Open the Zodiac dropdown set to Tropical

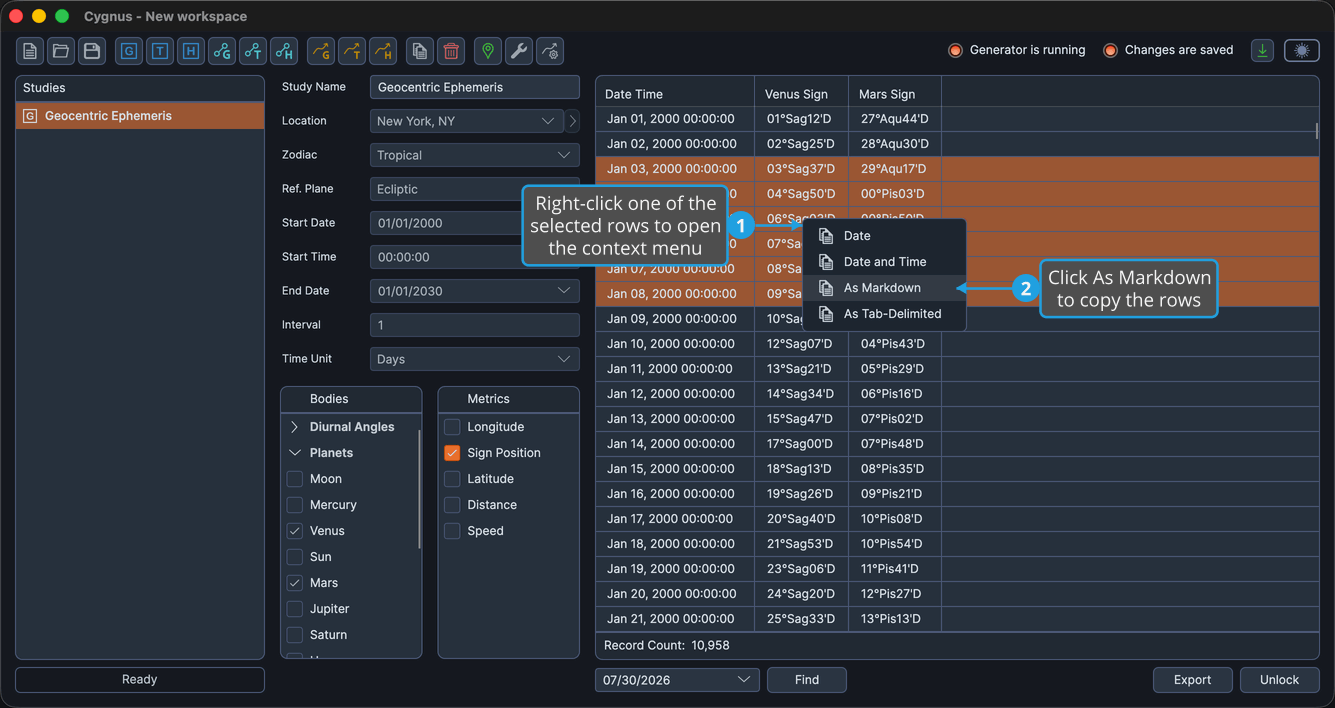[475, 155]
